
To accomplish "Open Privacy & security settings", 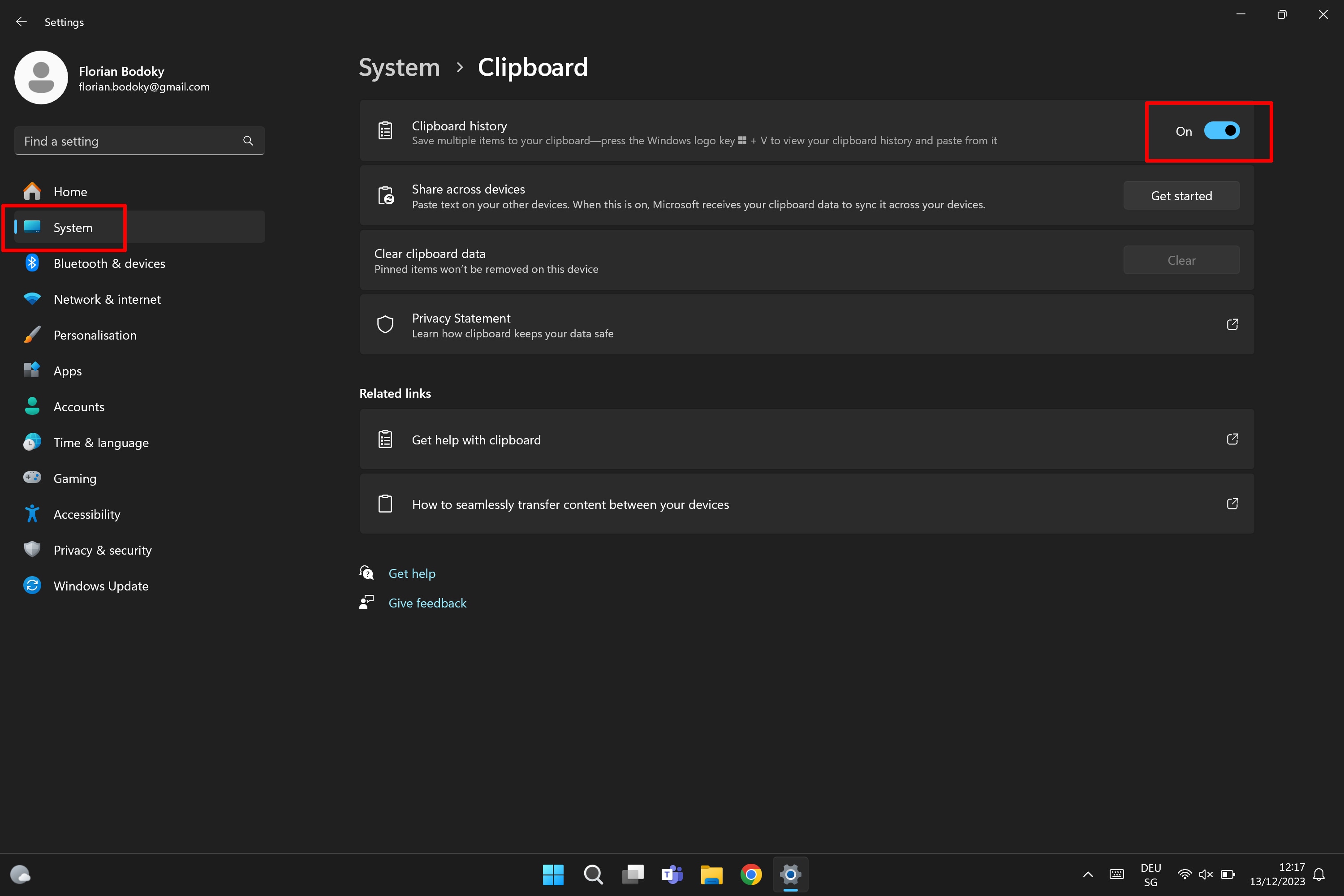I will pos(102,550).
